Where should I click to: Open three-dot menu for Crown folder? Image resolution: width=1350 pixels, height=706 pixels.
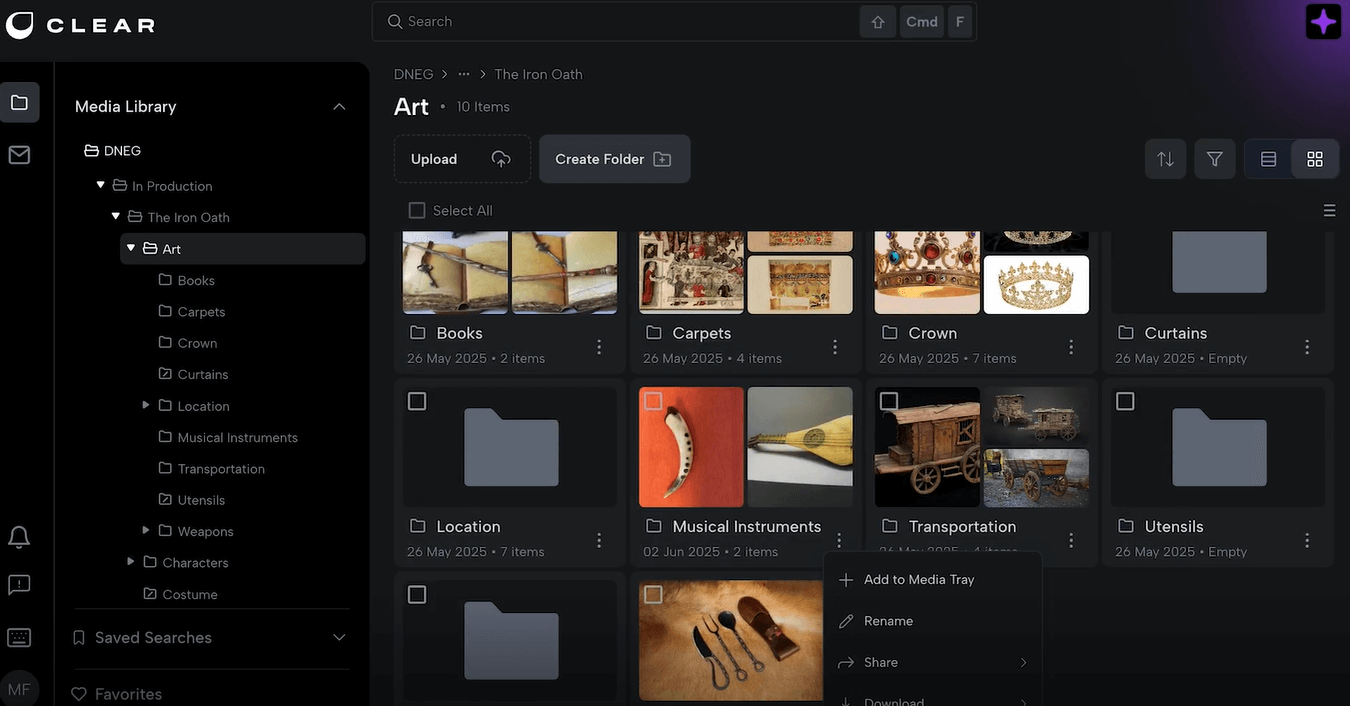[1071, 347]
